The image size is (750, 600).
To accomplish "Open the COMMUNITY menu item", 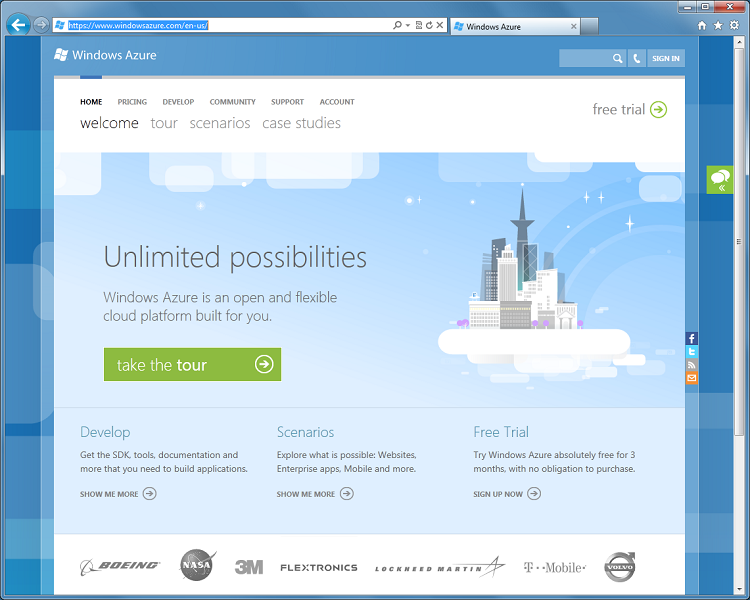I will (232, 102).
